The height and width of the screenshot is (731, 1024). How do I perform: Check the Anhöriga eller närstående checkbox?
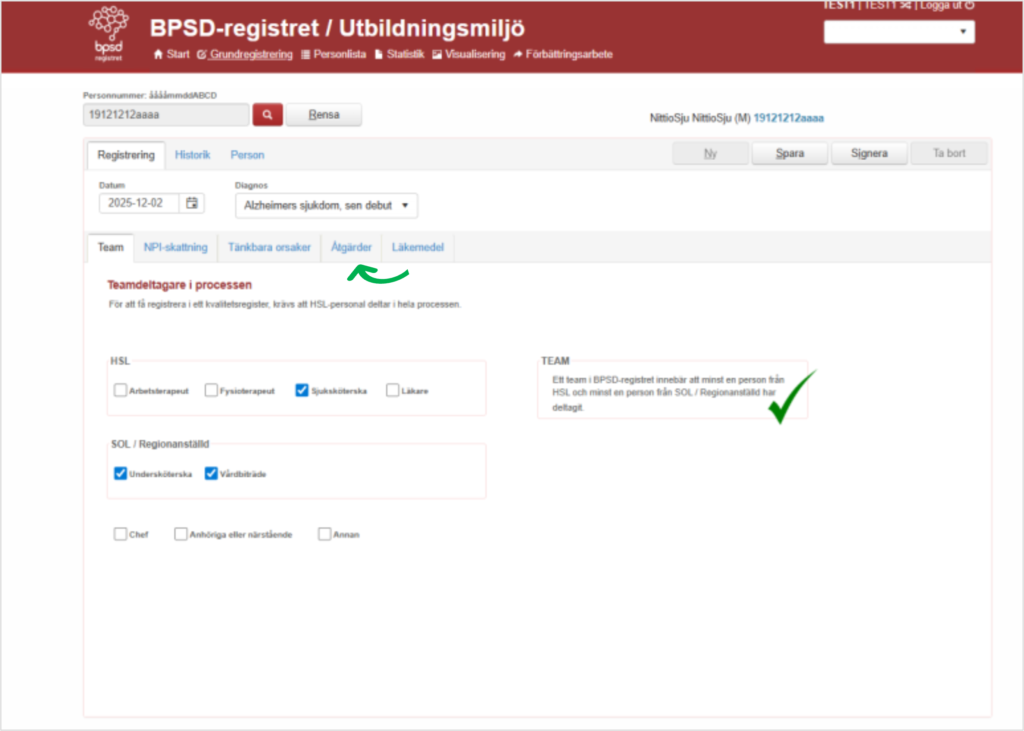click(x=181, y=534)
